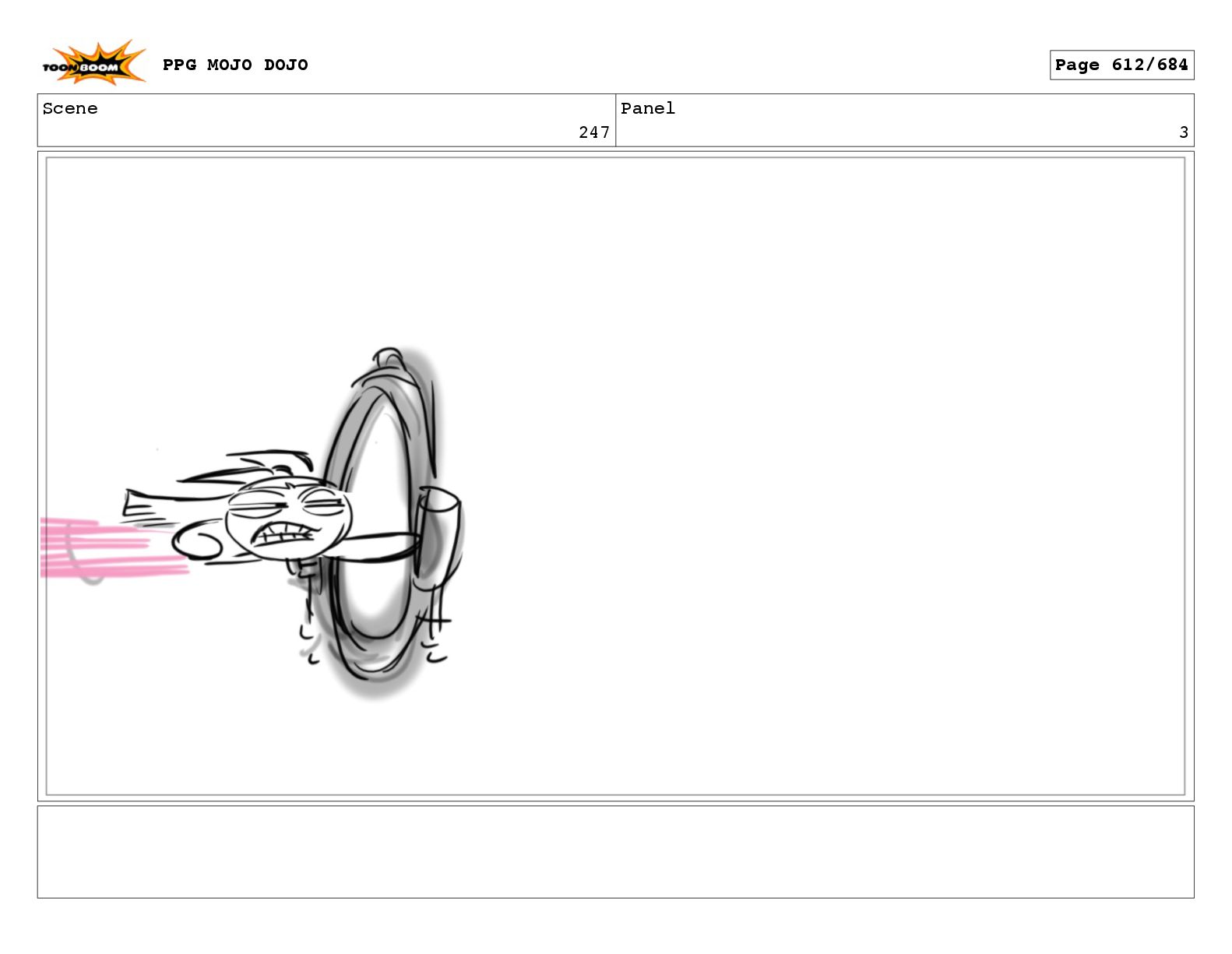Click the Toon Boom logo

point(93,63)
